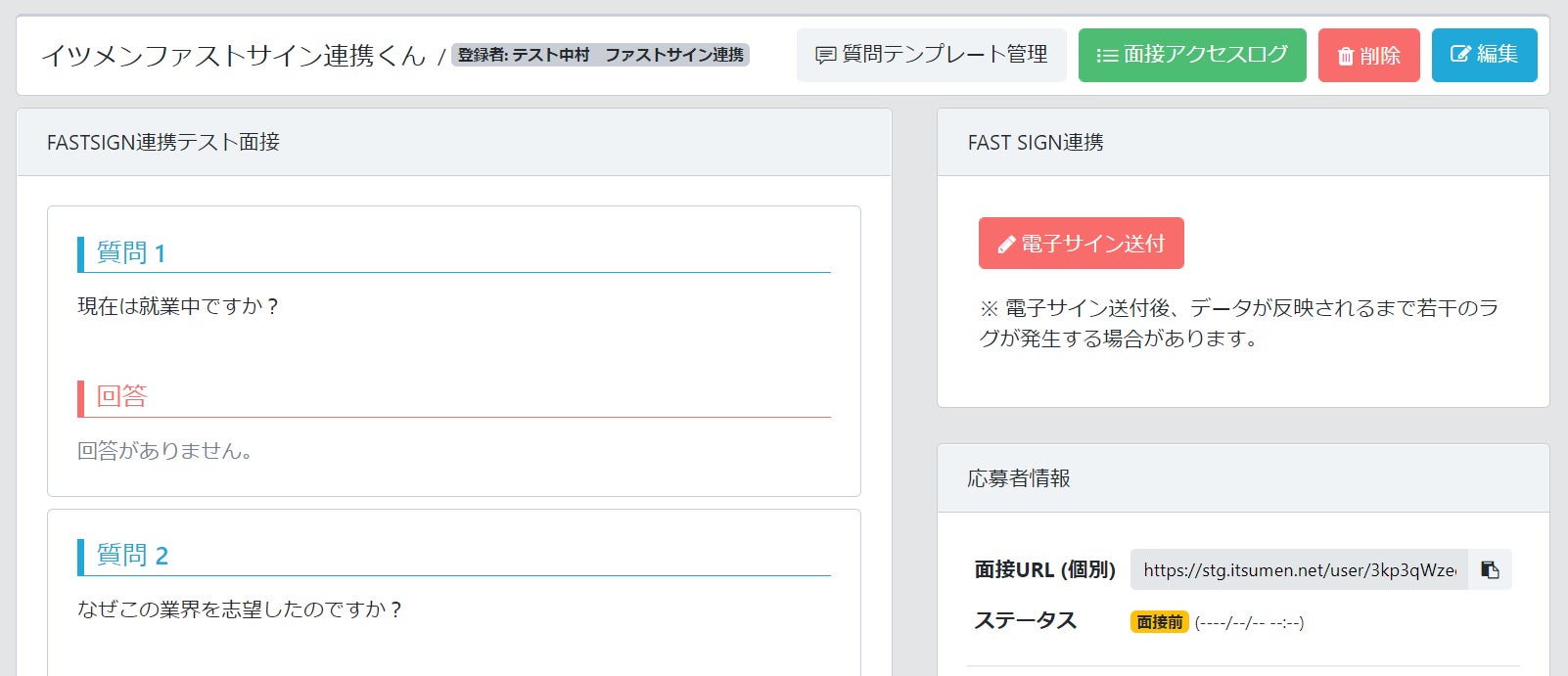
Task: Click the 電子サイン送付 pencil button
Action: click(x=1081, y=244)
